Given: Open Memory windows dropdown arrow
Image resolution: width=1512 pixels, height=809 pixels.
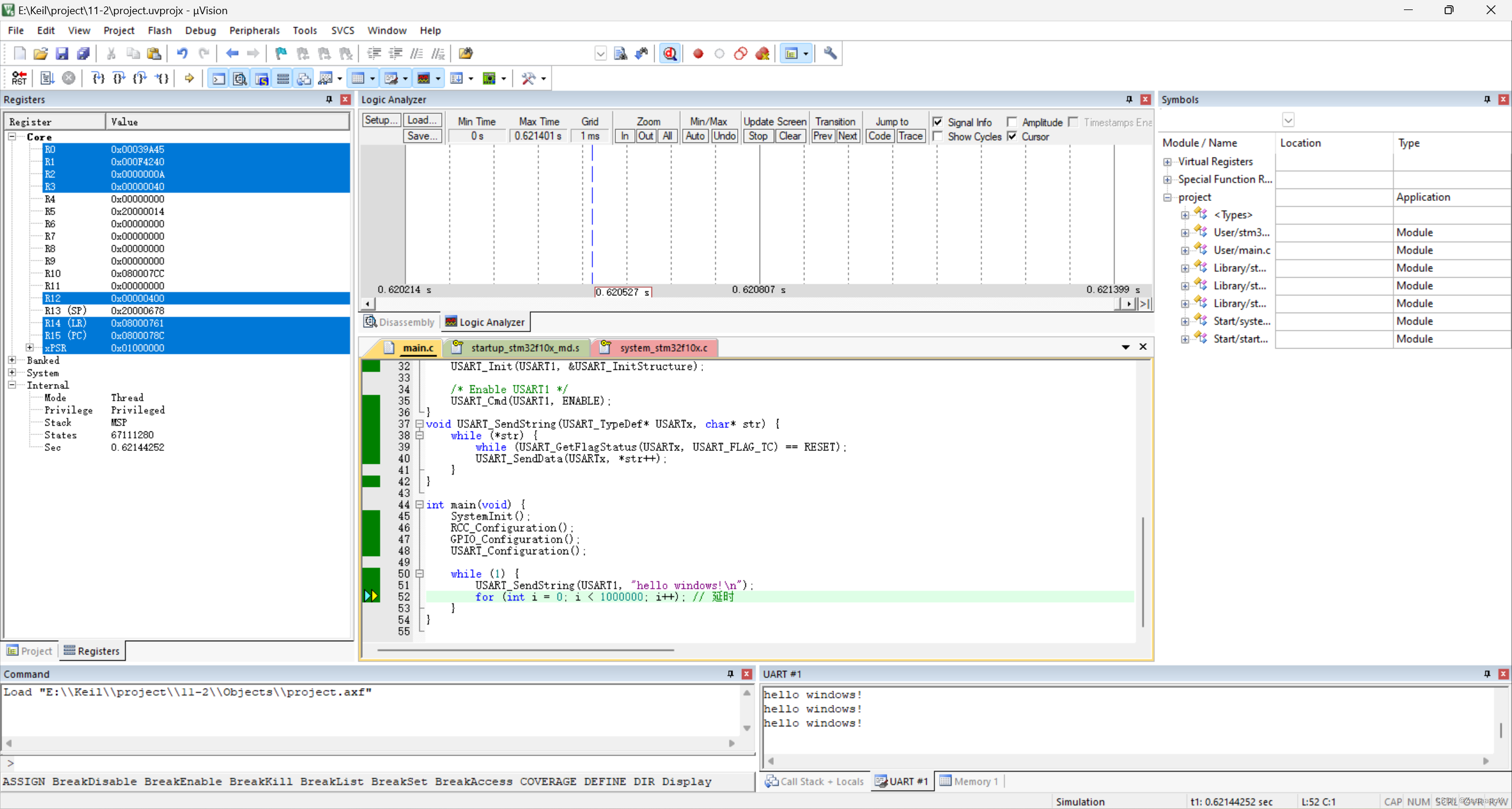Looking at the screenshot, I should 372,79.
